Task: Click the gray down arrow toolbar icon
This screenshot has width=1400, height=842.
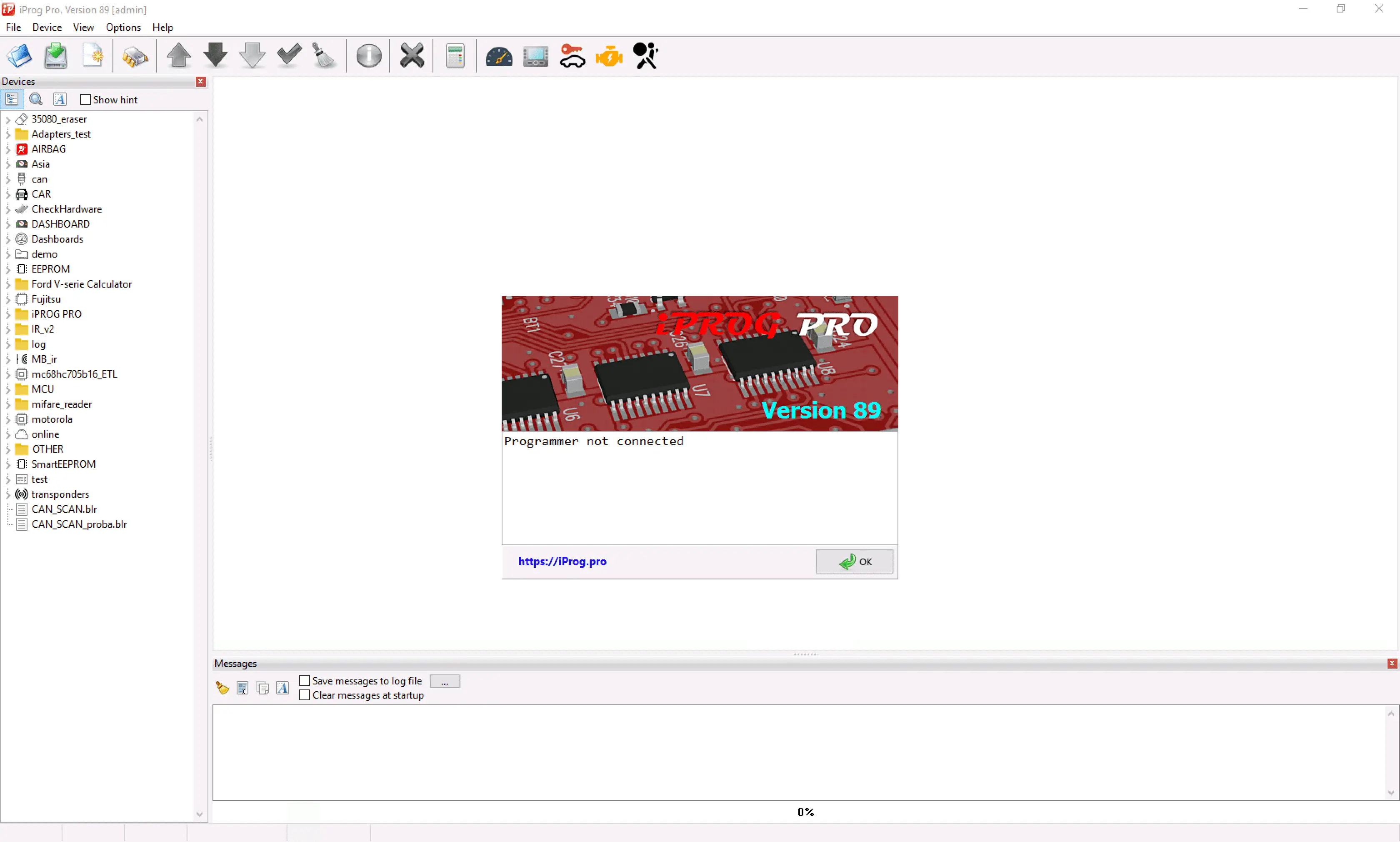Action: click(252, 55)
